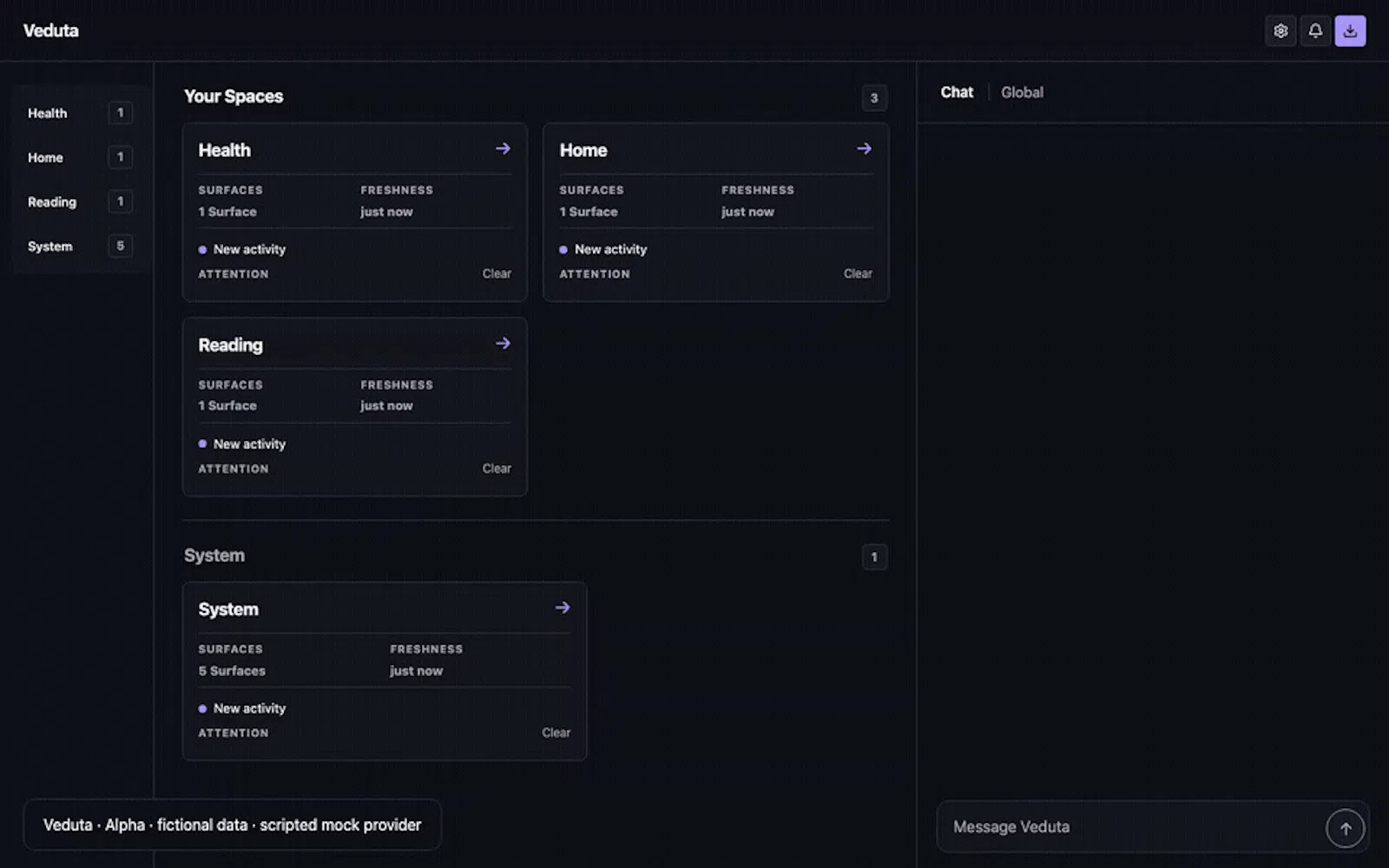This screenshot has width=1389, height=868.
Task: Clear attention on the Health card
Action: point(497,273)
